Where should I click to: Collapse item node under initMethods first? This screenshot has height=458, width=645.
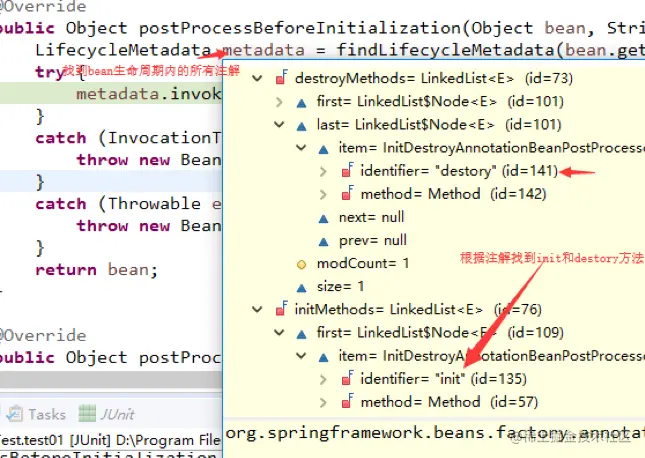(302, 356)
